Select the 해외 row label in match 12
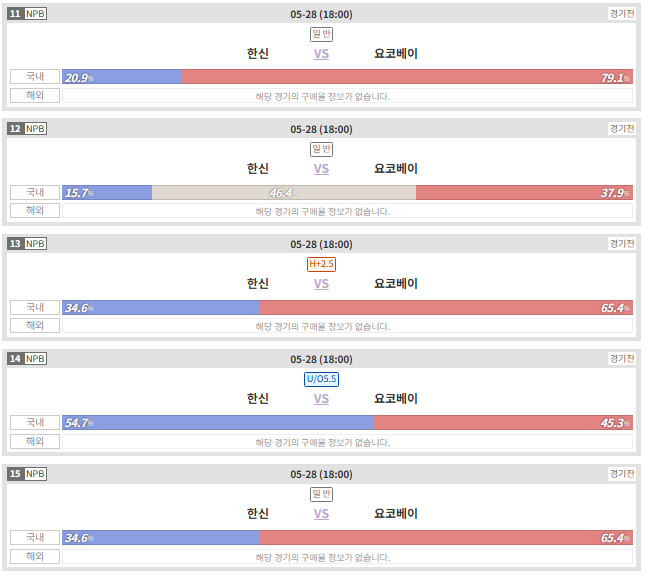This screenshot has height=577, width=645. tap(35, 211)
